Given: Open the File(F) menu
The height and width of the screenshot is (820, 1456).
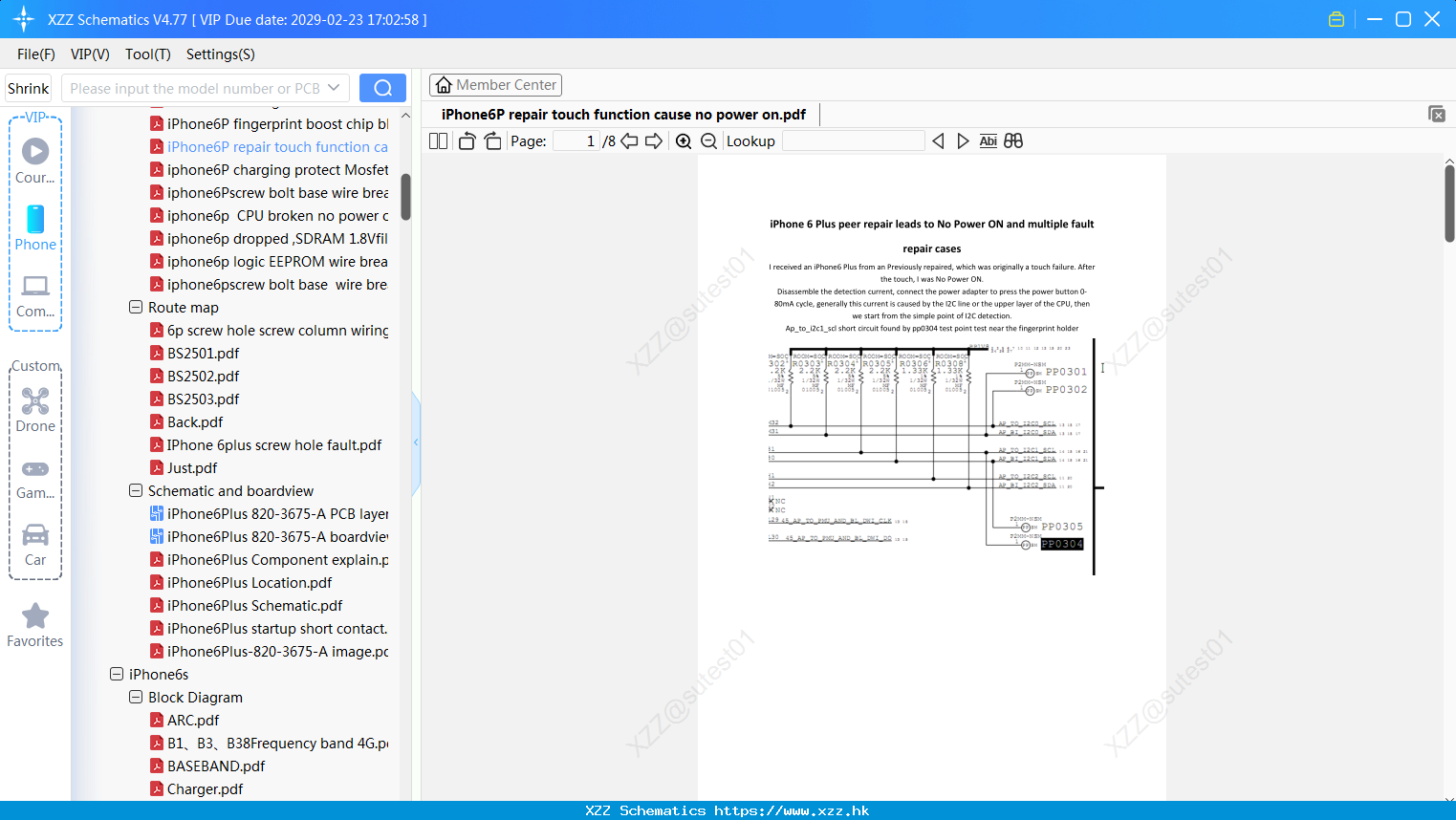Looking at the screenshot, I should (x=36, y=54).
